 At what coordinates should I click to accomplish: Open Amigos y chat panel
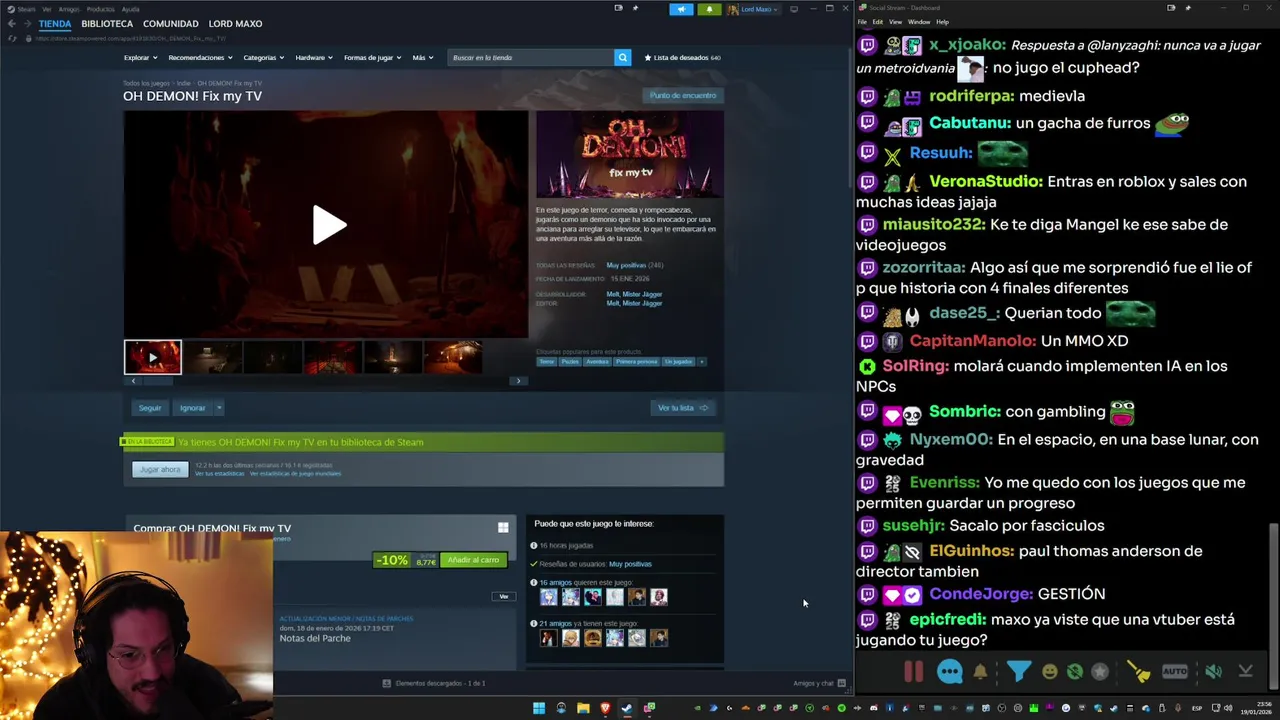[x=819, y=683]
